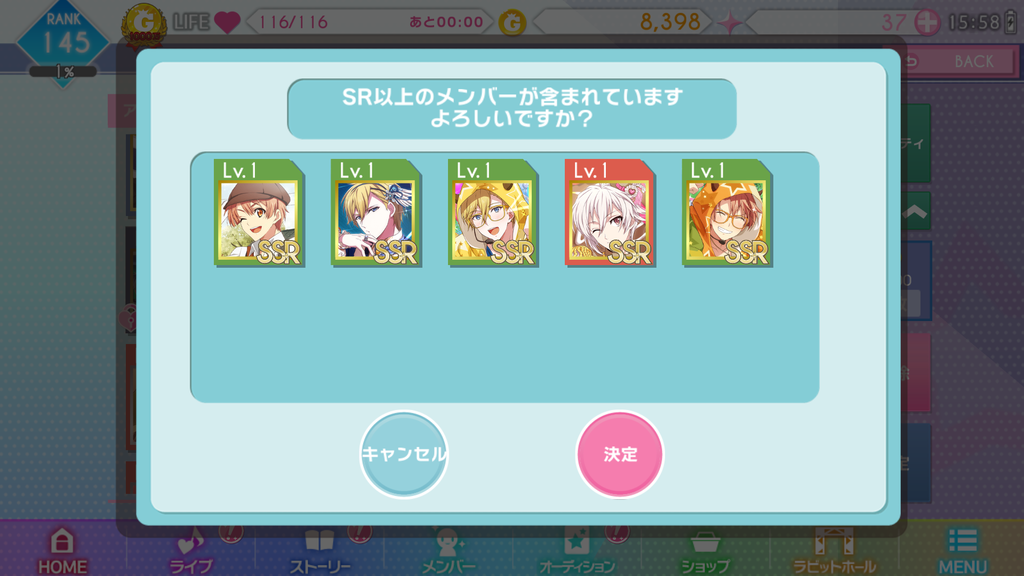Screen dimensions: 1024x576
Task: Tap the gold G coin icon
Action: pos(513,24)
